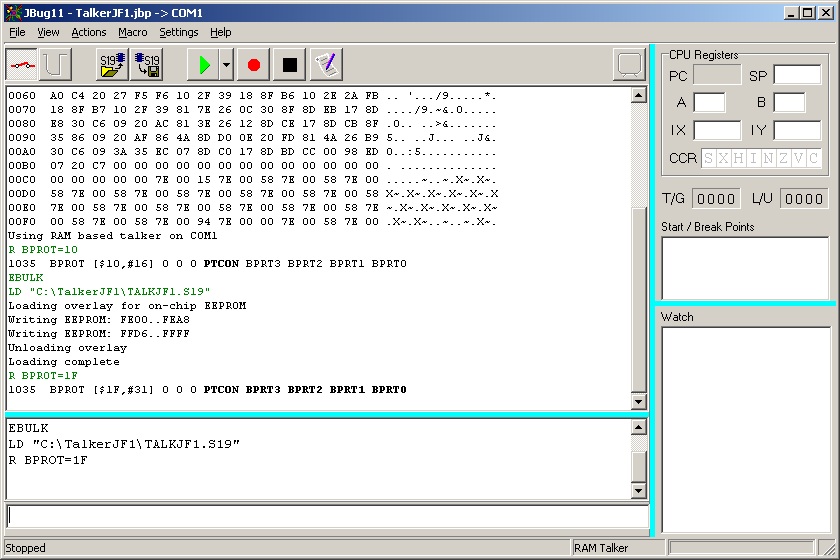Open the Settings menu
Image resolution: width=840 pixels, height=560 pixels.
point(179,32)
